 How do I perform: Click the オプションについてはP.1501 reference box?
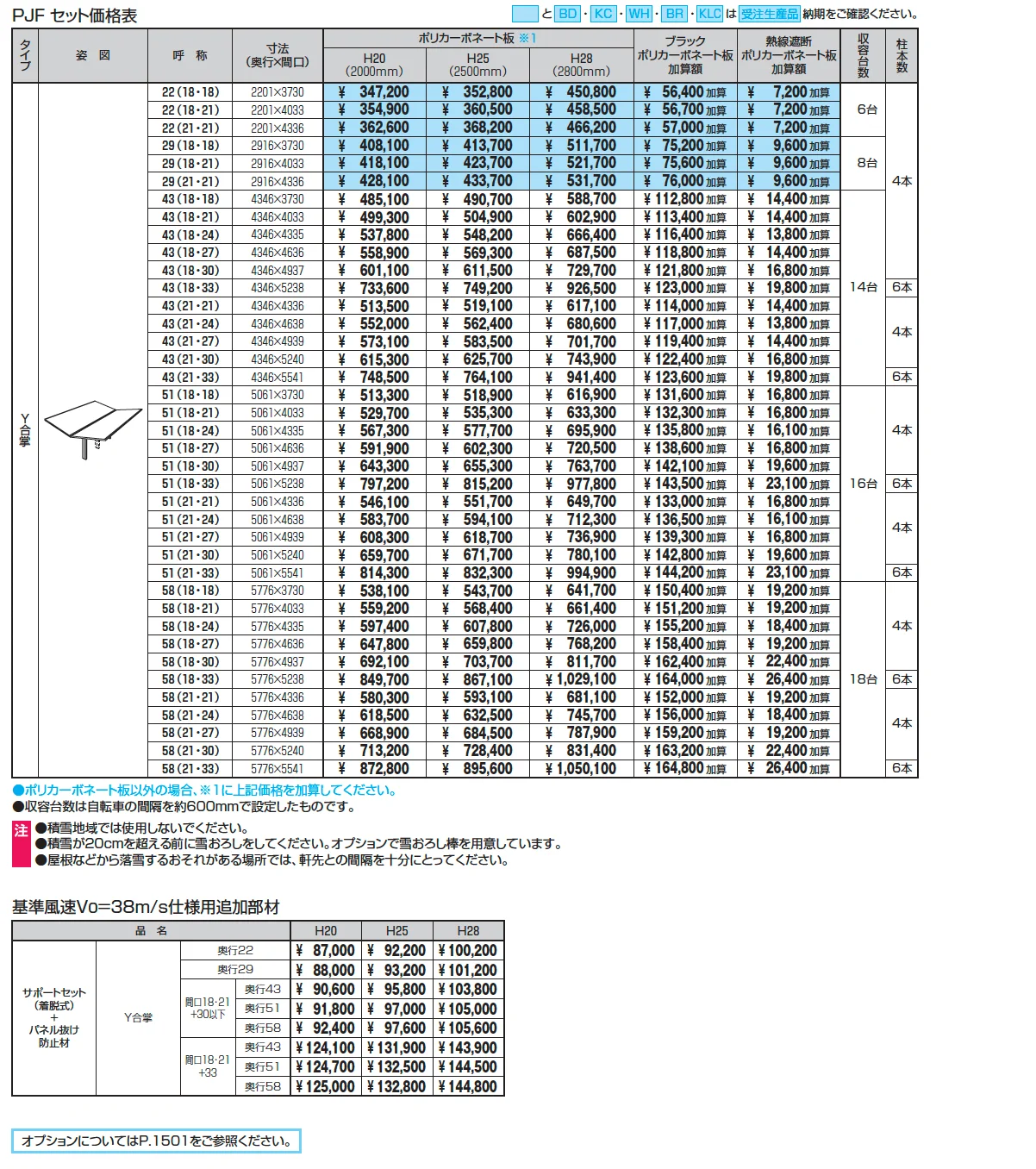tap(156, 1141)
